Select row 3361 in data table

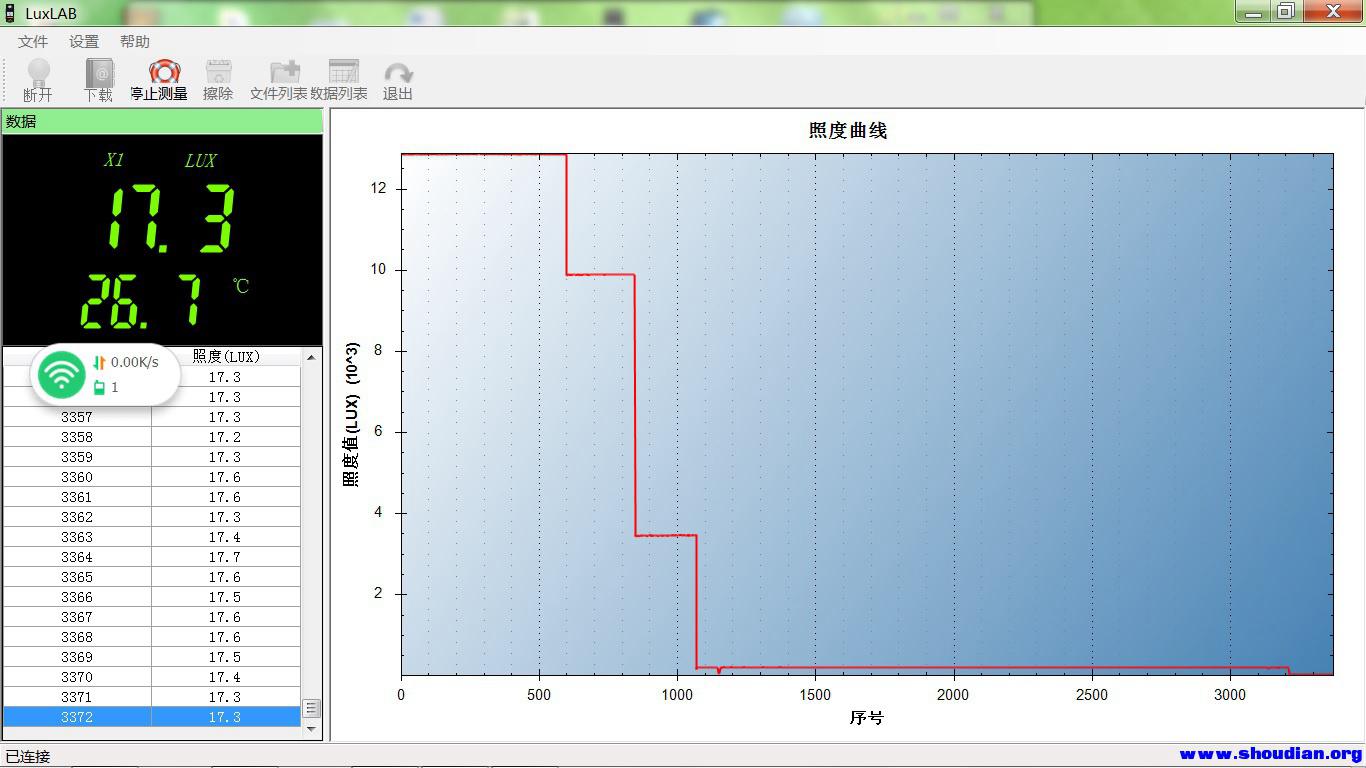point(152,497)
